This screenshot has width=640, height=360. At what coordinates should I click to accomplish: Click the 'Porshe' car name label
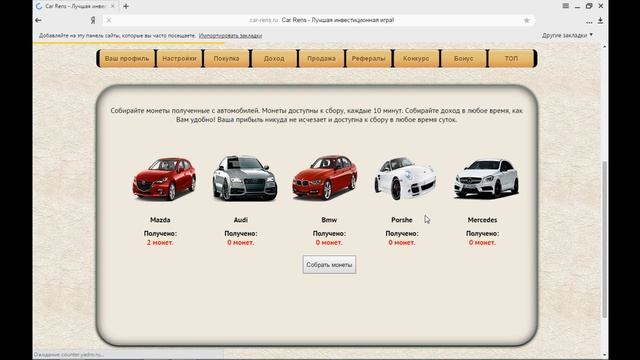(402, 220)
